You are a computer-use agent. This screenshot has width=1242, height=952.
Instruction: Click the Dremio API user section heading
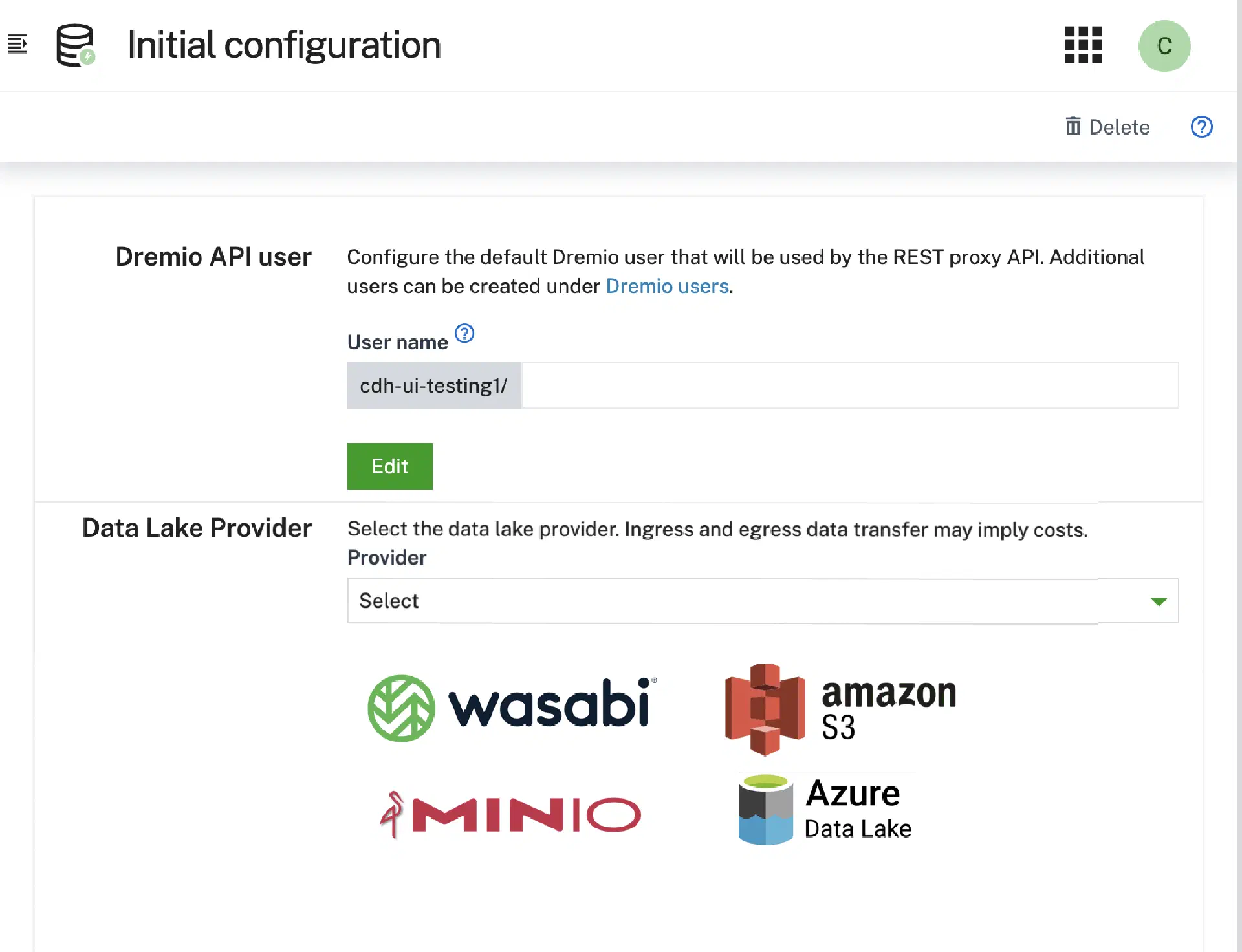[213, 257]
